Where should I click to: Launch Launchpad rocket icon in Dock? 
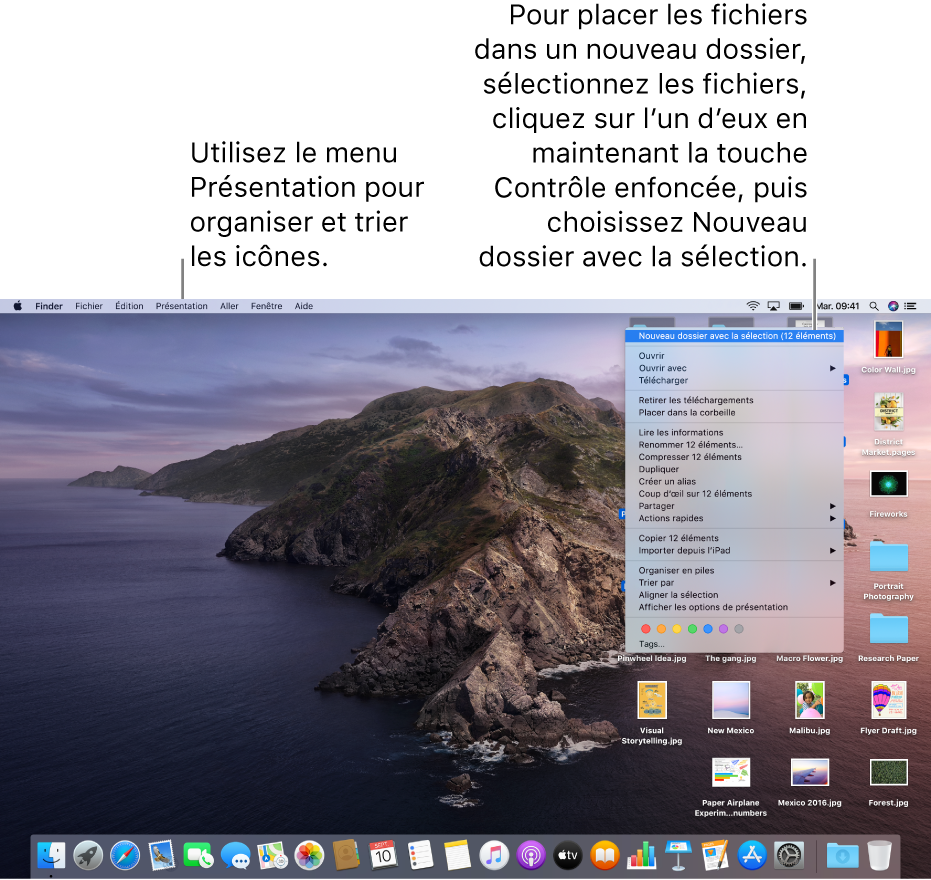pyautogui.click(x=88, y=856)
